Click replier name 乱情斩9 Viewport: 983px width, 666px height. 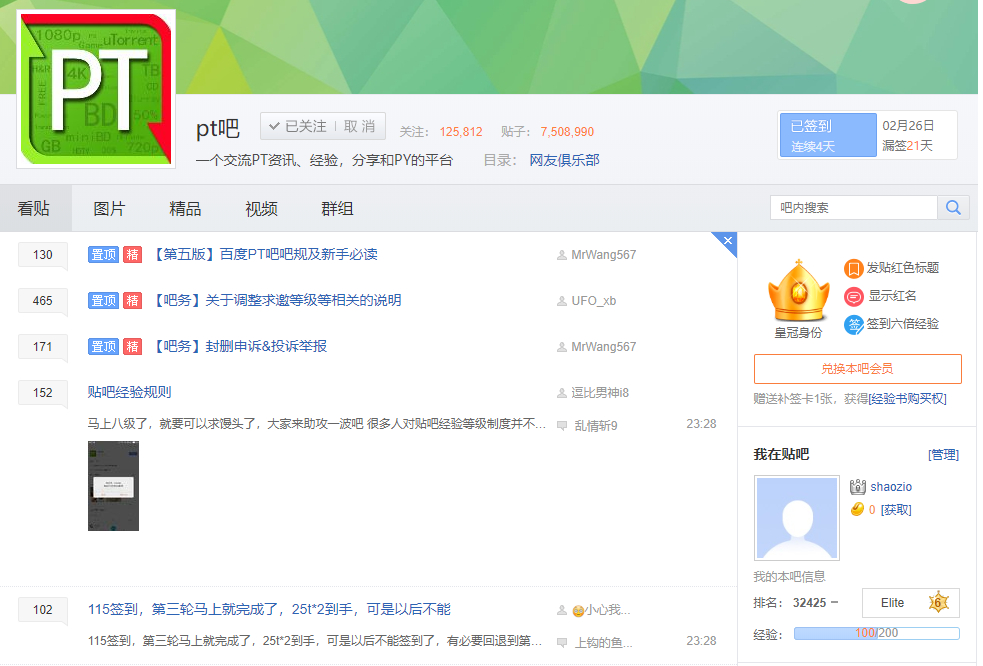[x=596, y=426]
